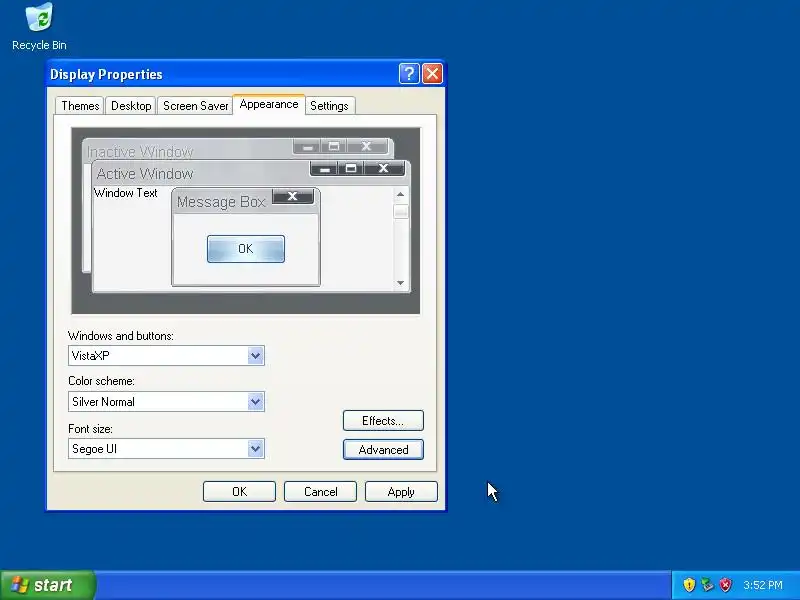This screenshot has height=600, width=800.
Task: Select the Appearance tab
Action: click(269, 105)
